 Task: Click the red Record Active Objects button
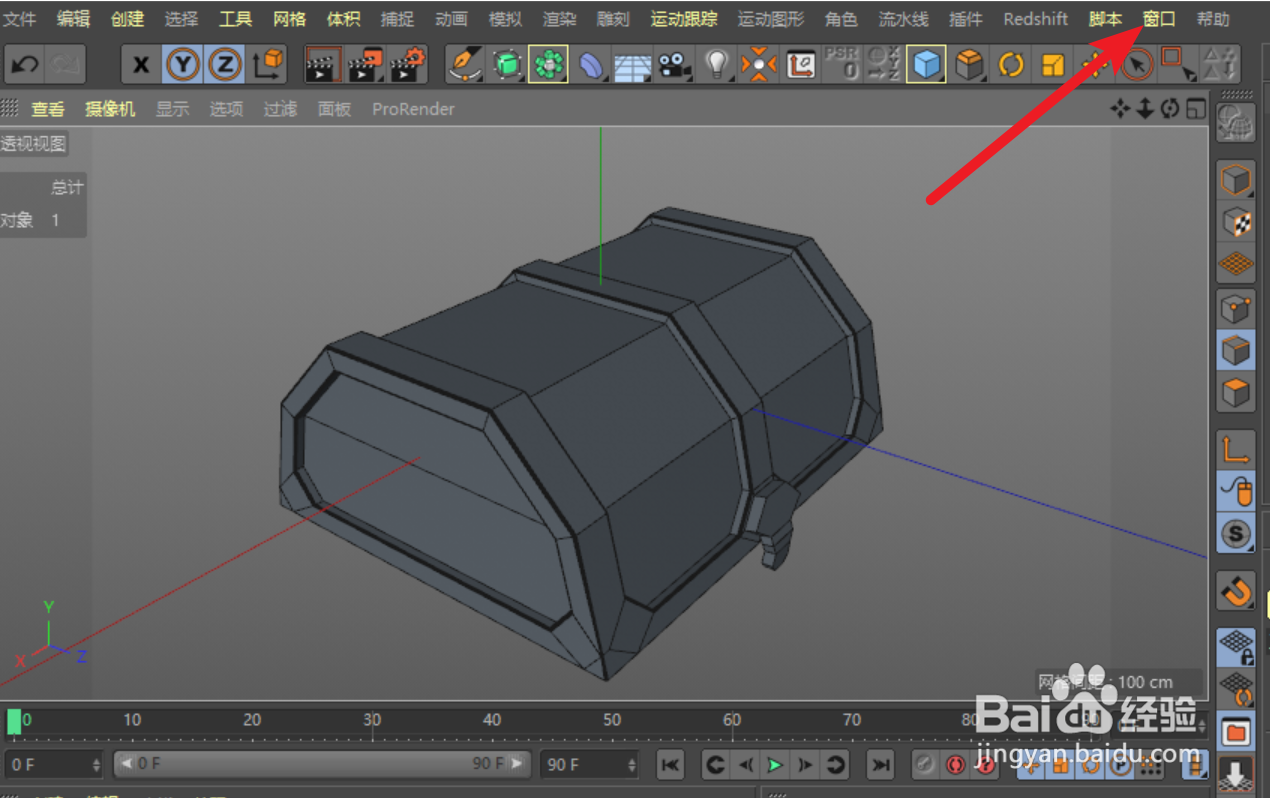pyautogui.click(x=956, y=765)
